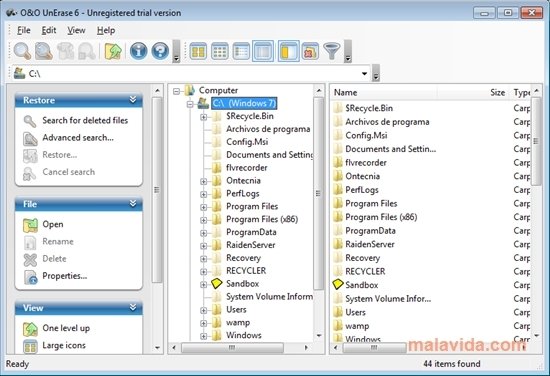Click the green one-level-up toolbar icon

pos(113,51)
